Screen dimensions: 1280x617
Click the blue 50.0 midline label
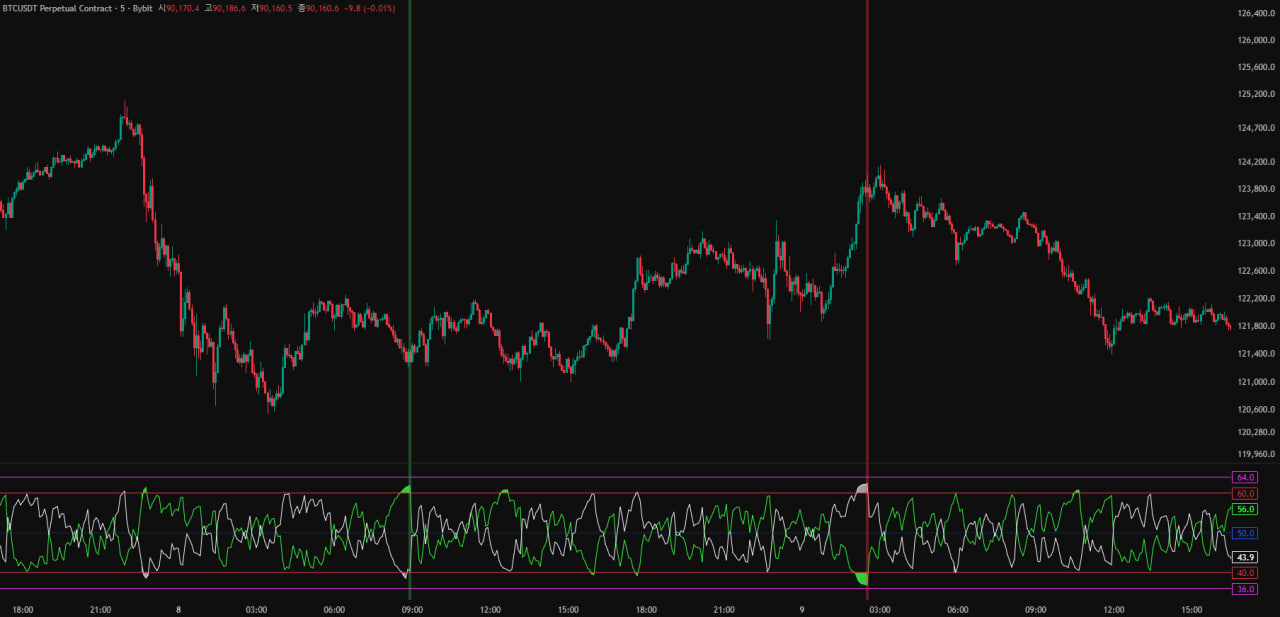[1245, 533]
